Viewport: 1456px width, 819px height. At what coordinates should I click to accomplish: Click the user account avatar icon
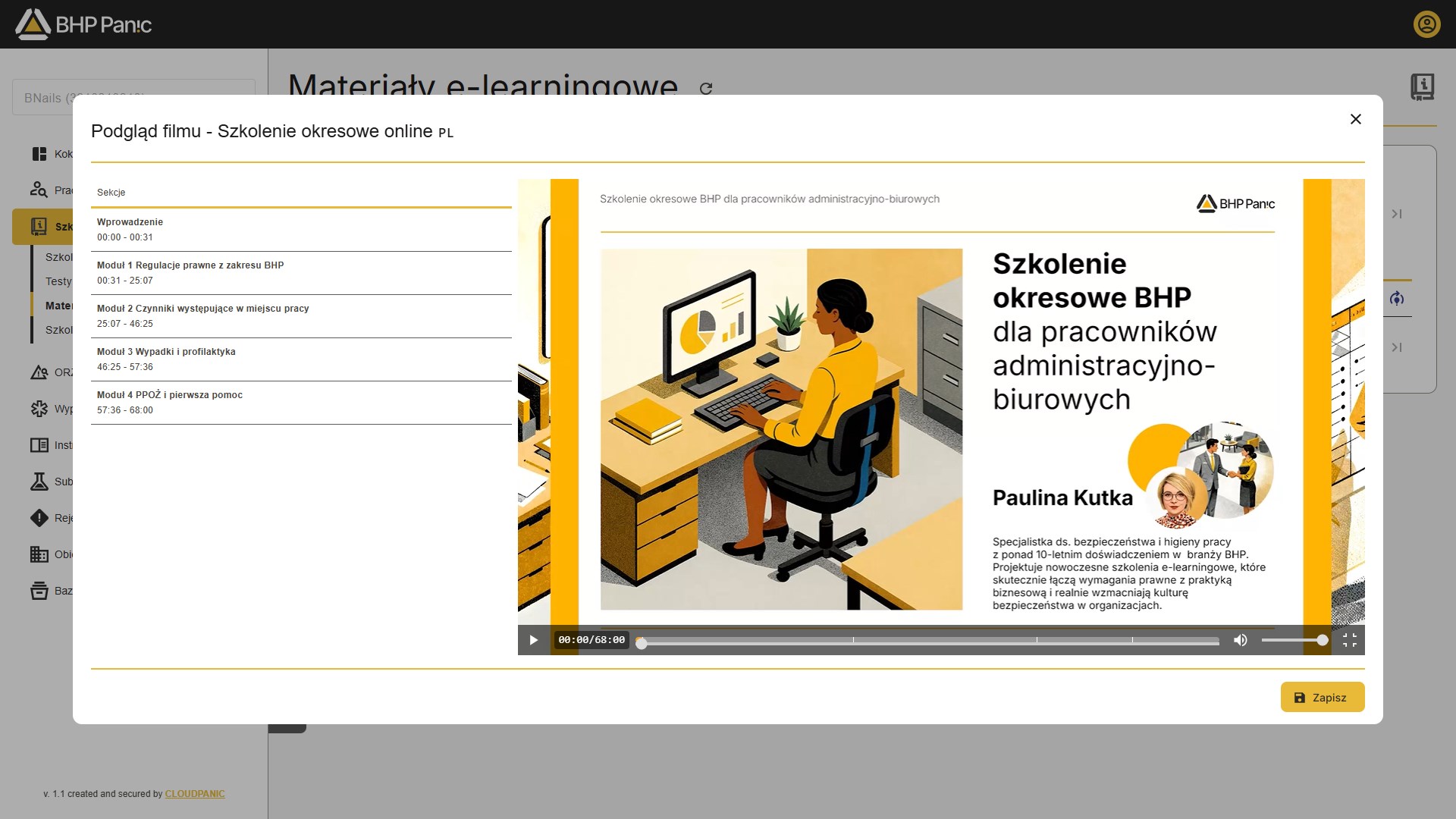click(x=1426, y=24)
